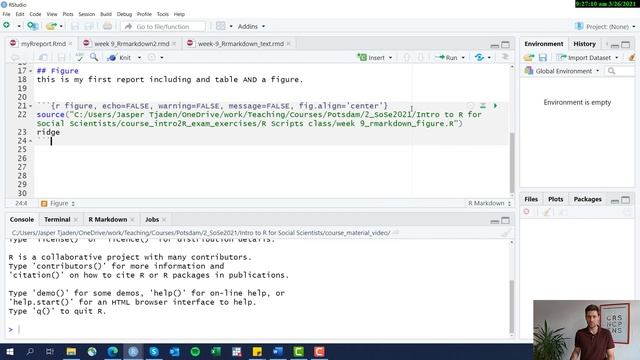Switch to the Jobs tab

(152, 220)
